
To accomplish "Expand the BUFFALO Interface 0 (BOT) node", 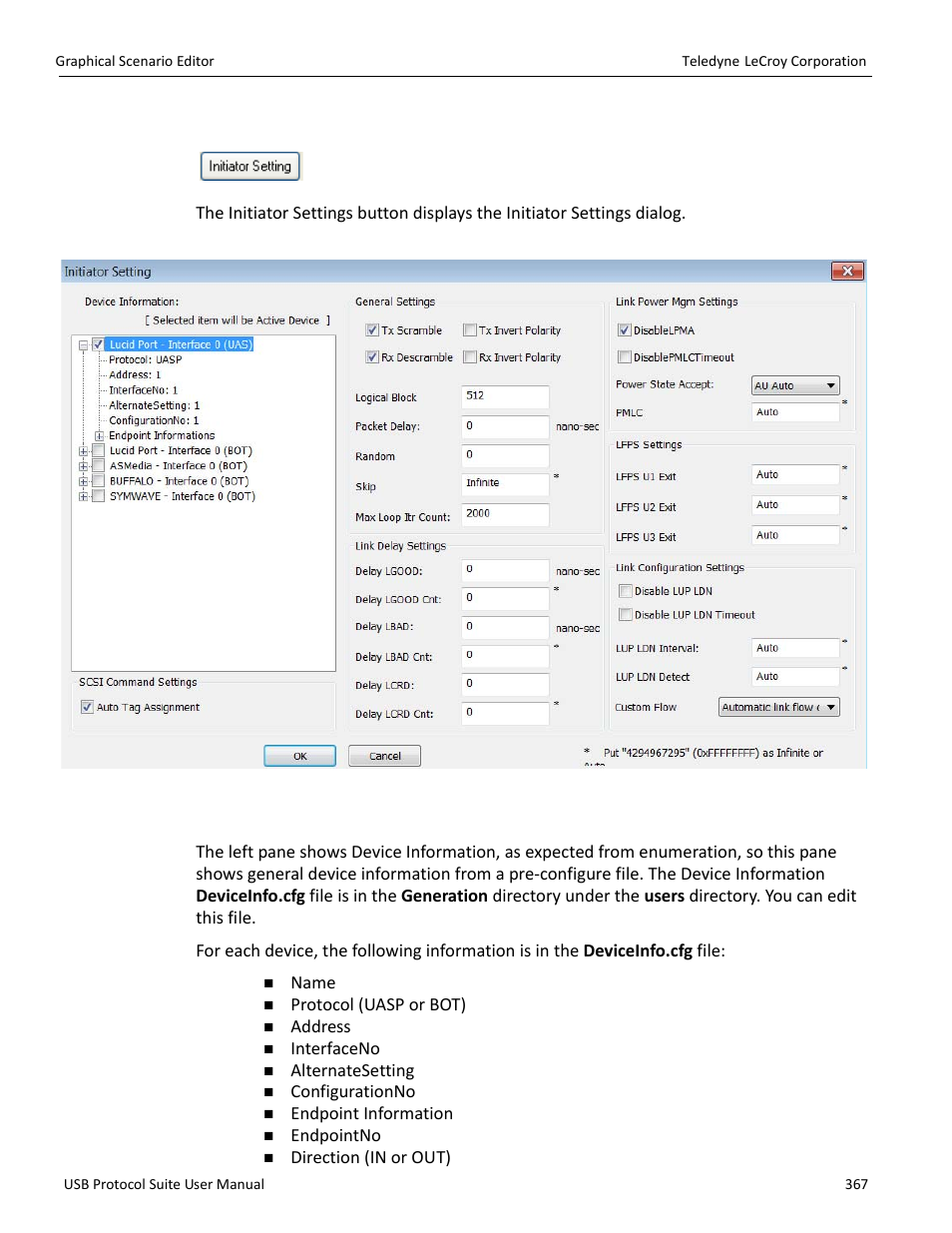I will [x=84, y=481].
